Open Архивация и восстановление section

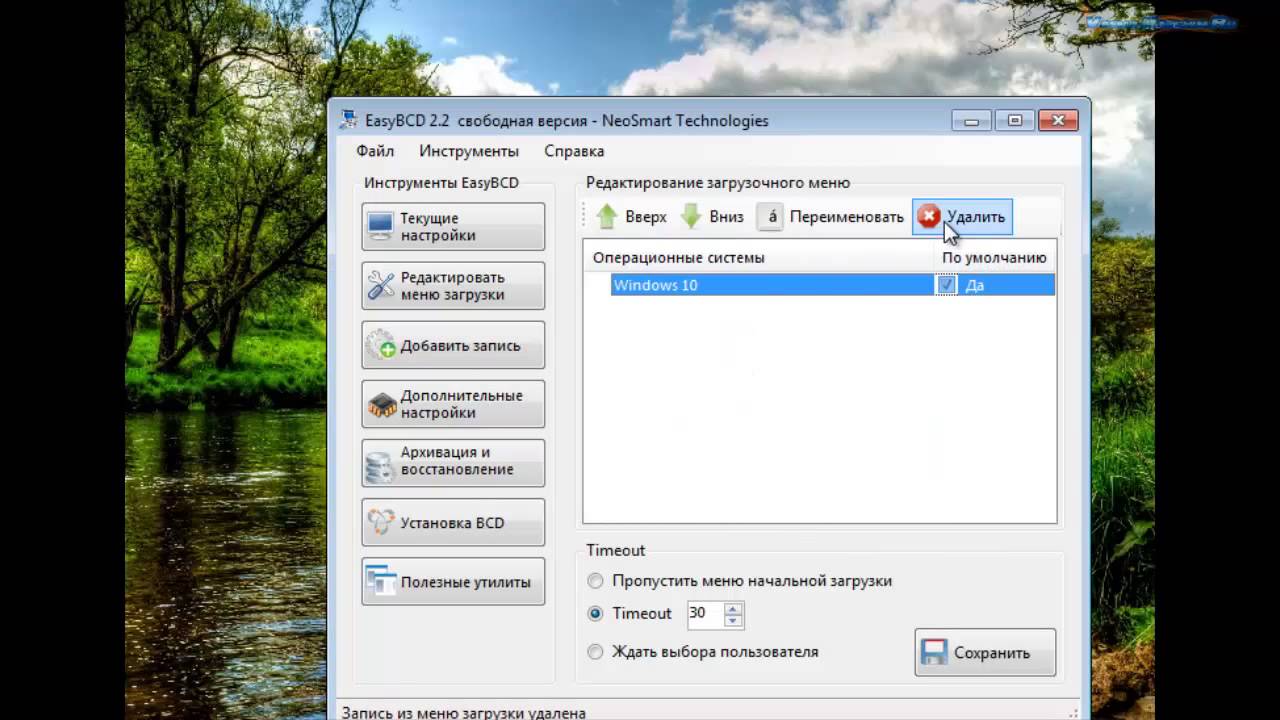(453, 463)
